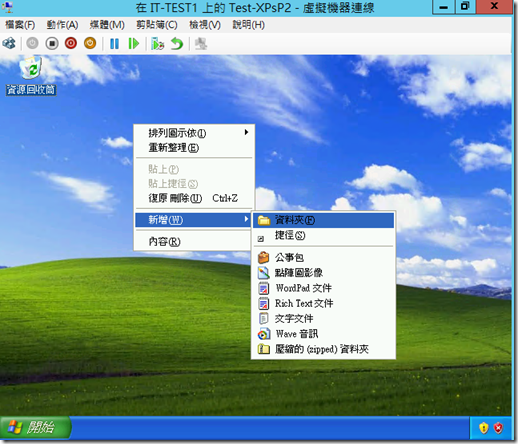
Task: Open the 檔案(F) menu
Action: (x=20, y=25)
